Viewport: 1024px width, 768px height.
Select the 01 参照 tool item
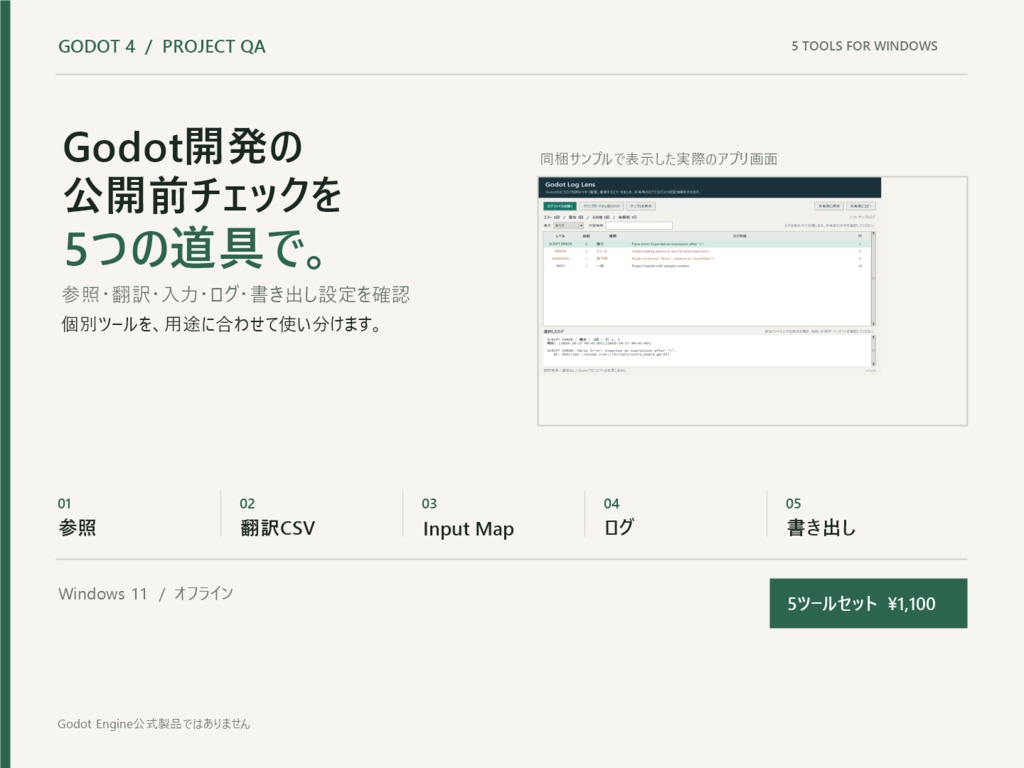point(77,516)
